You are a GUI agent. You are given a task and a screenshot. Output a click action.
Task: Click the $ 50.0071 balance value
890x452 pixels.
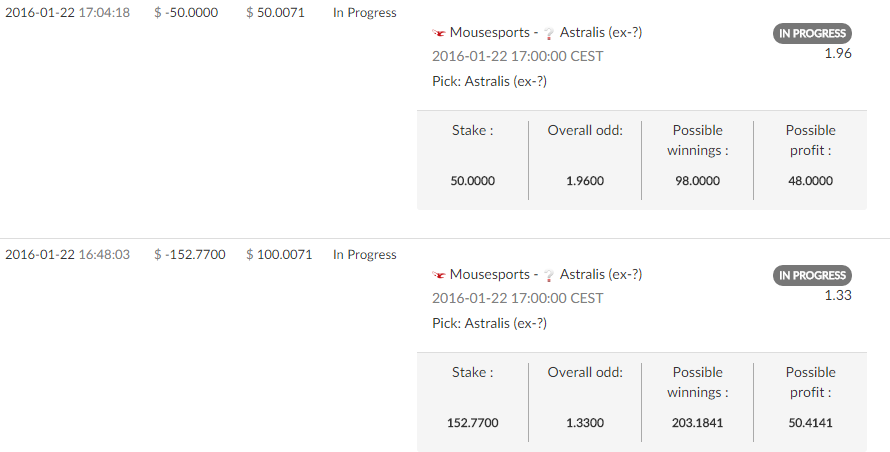click(x=275, y=12)
